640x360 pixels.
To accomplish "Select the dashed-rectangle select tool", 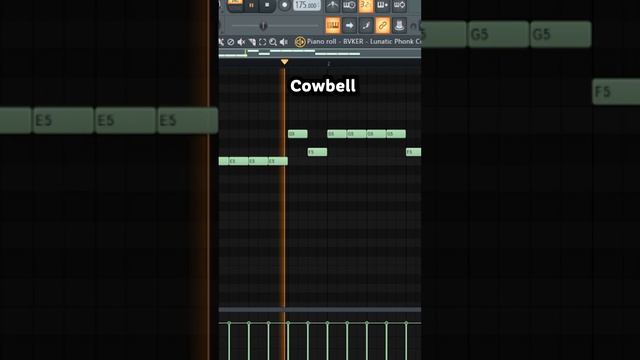I will click(x=262, y=42).
